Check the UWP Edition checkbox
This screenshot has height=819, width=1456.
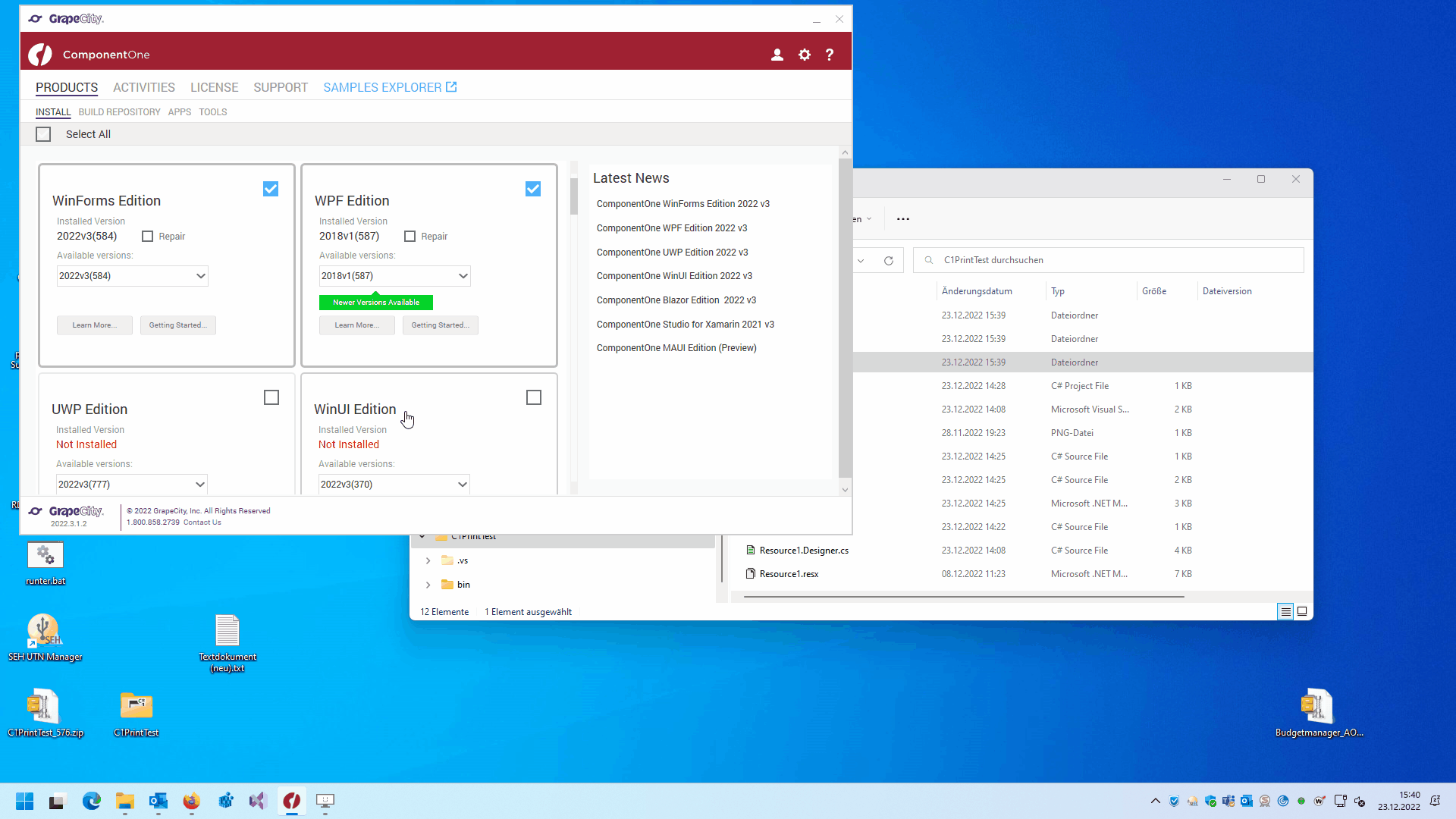coord(271,397)
